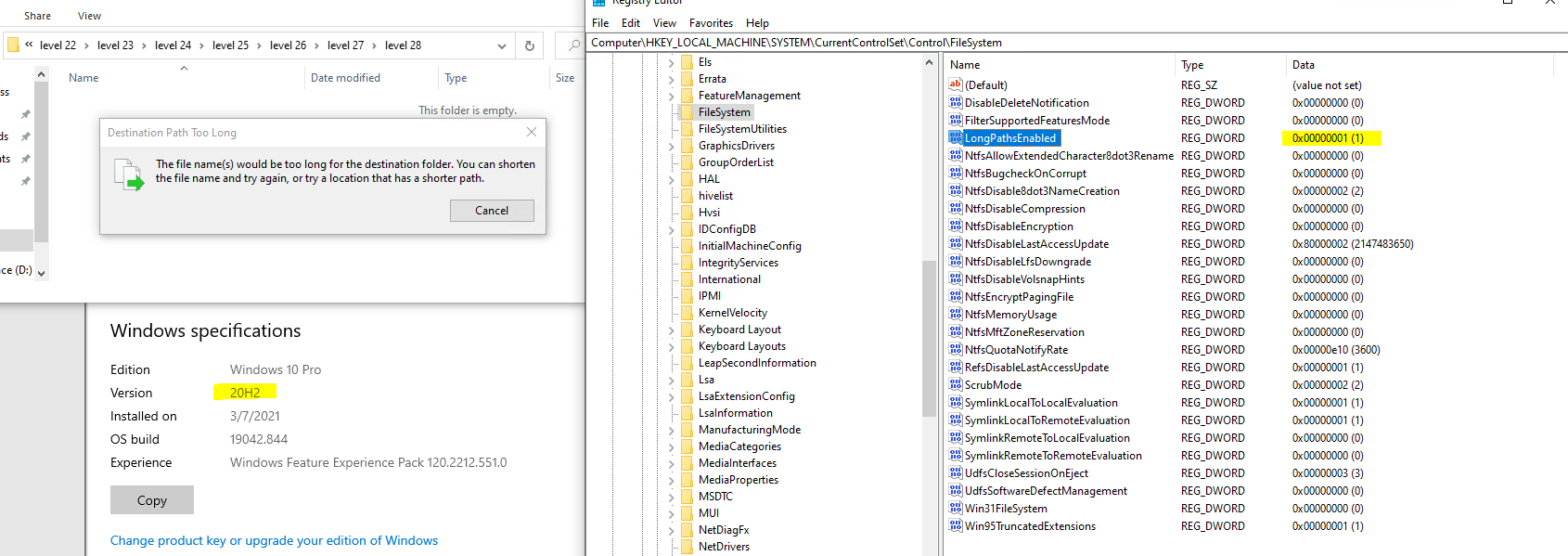Sort Explorer files by Size column
Viewport: 1568px width, 556px height.
pyautogui.click(x=565, y=78)
